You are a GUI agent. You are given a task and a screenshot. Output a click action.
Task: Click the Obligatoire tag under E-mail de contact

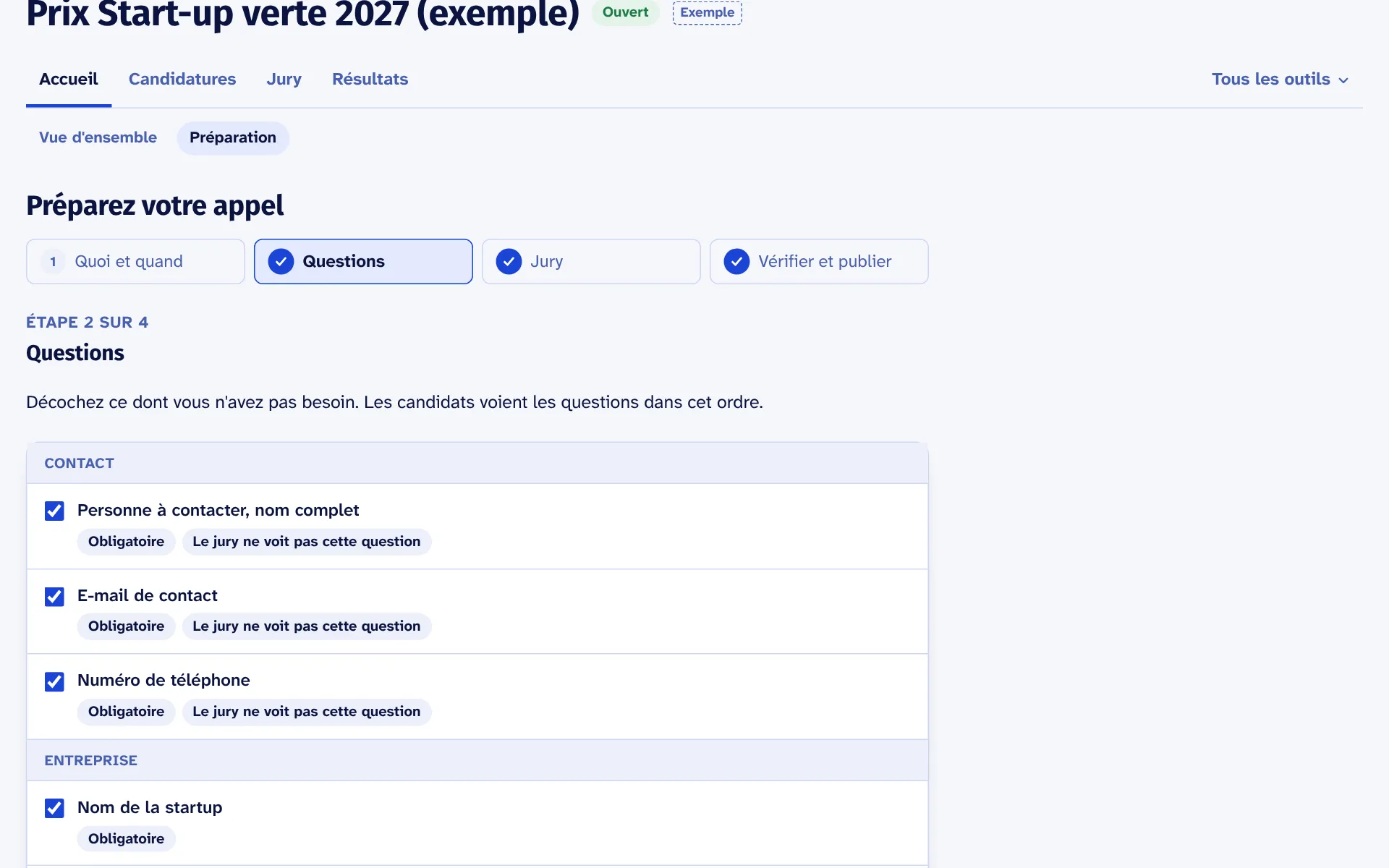click(126, 626)
